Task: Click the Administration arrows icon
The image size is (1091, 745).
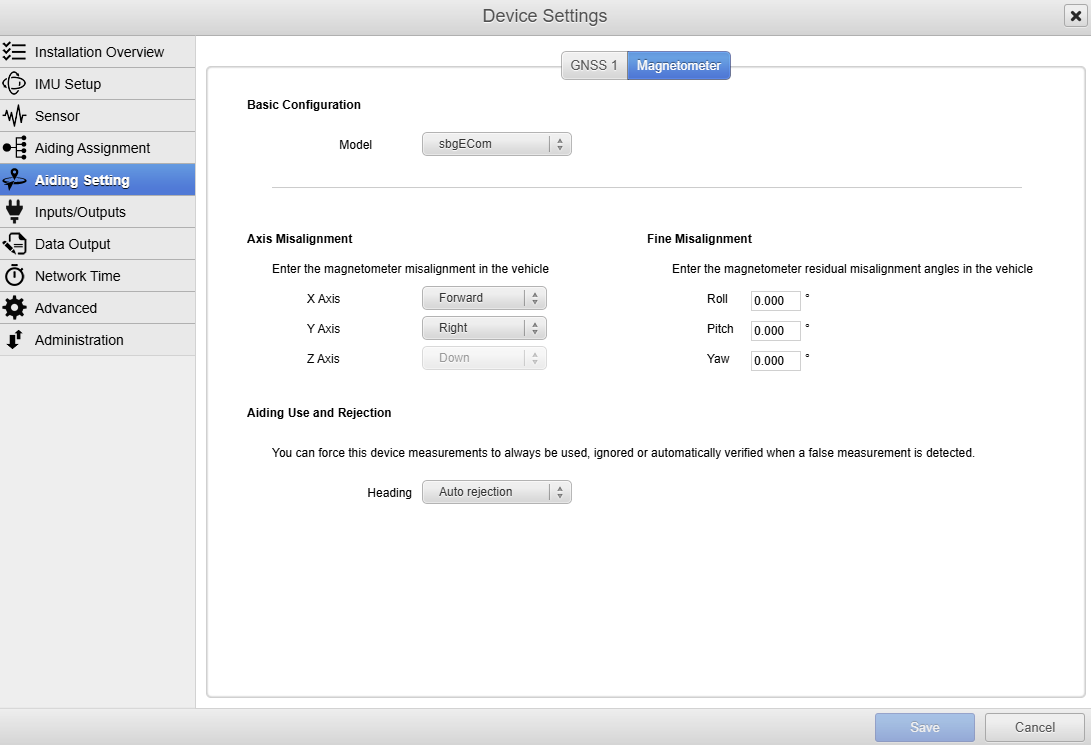Action: 15,340
